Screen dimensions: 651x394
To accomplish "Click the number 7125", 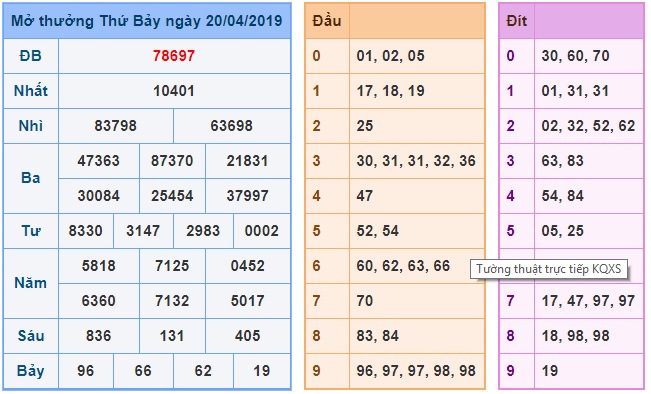I will 172,266.
